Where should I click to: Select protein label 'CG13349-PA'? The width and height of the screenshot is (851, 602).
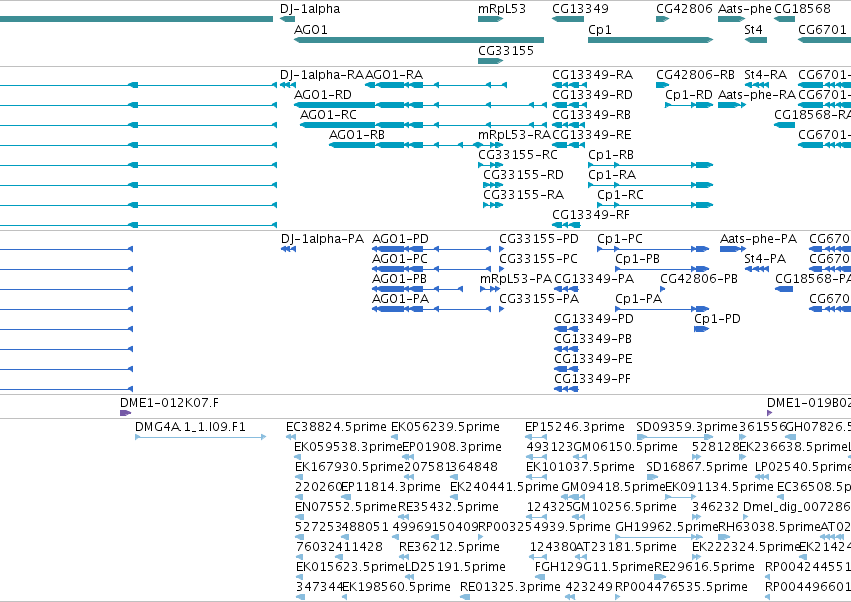click(x=594, y=279)
